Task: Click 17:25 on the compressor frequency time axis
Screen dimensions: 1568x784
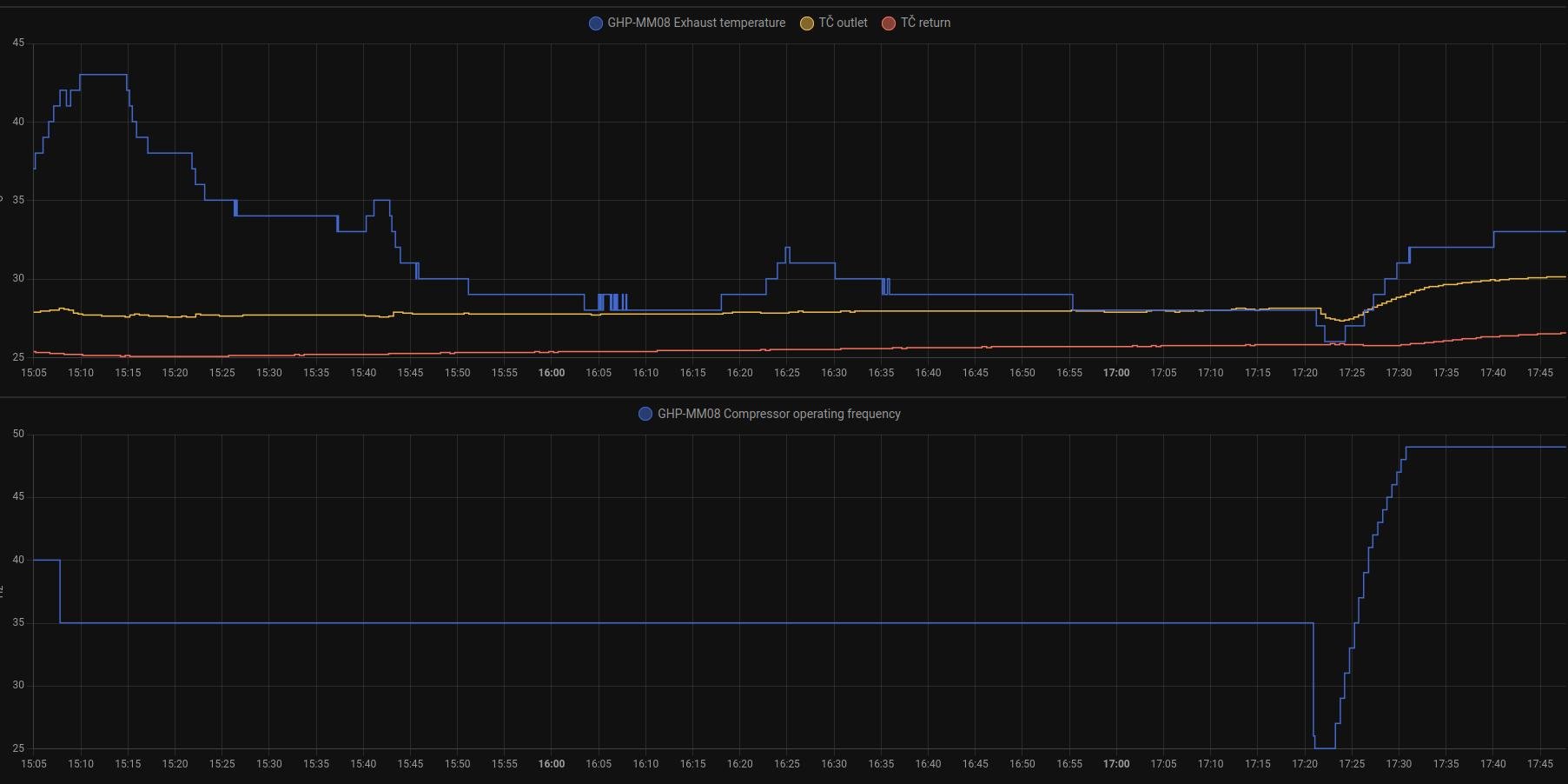Action: [x=1352, y=764]
